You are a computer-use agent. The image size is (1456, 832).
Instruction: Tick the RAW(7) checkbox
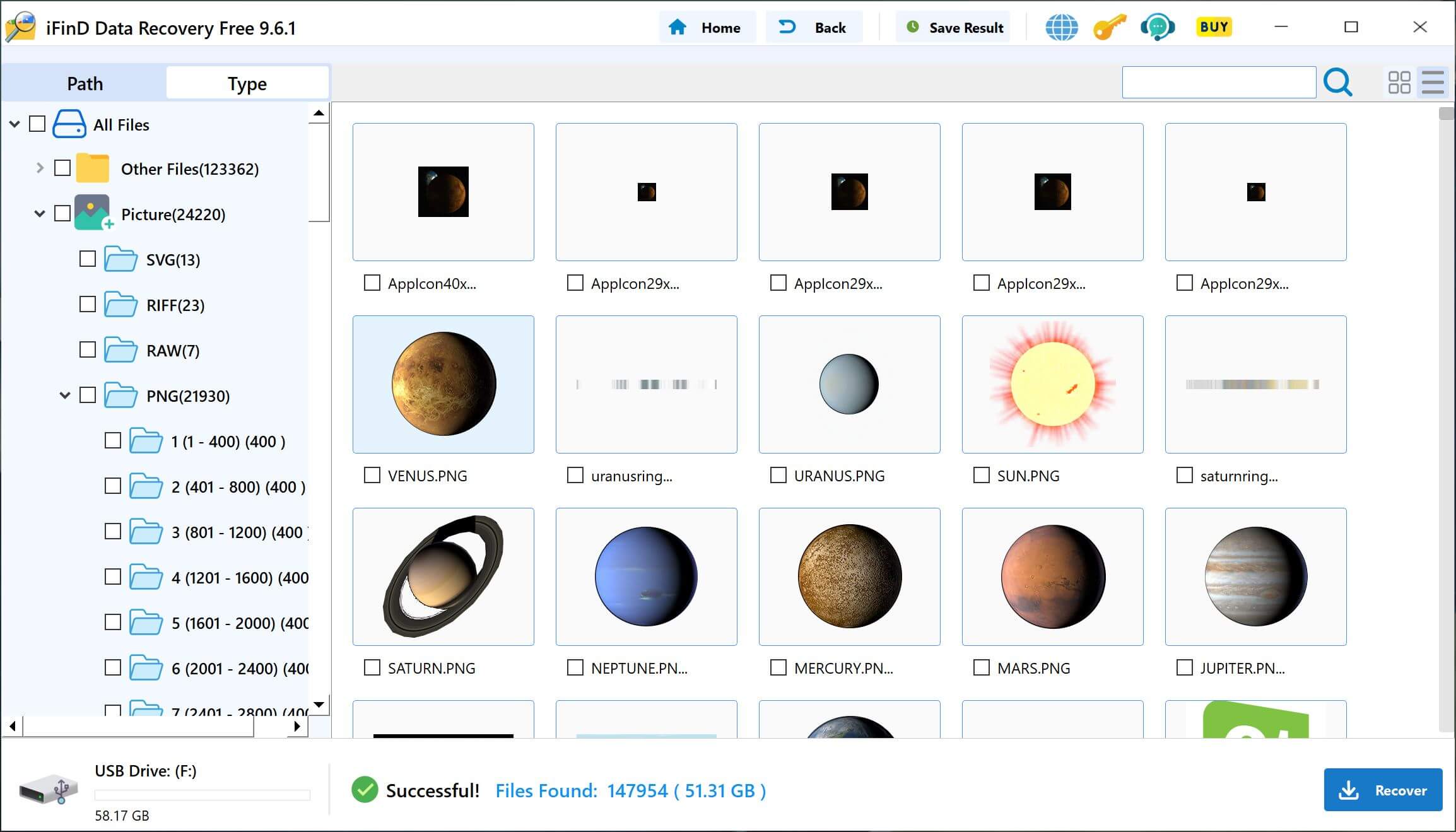pyautogui.click(x=88, y=349)
